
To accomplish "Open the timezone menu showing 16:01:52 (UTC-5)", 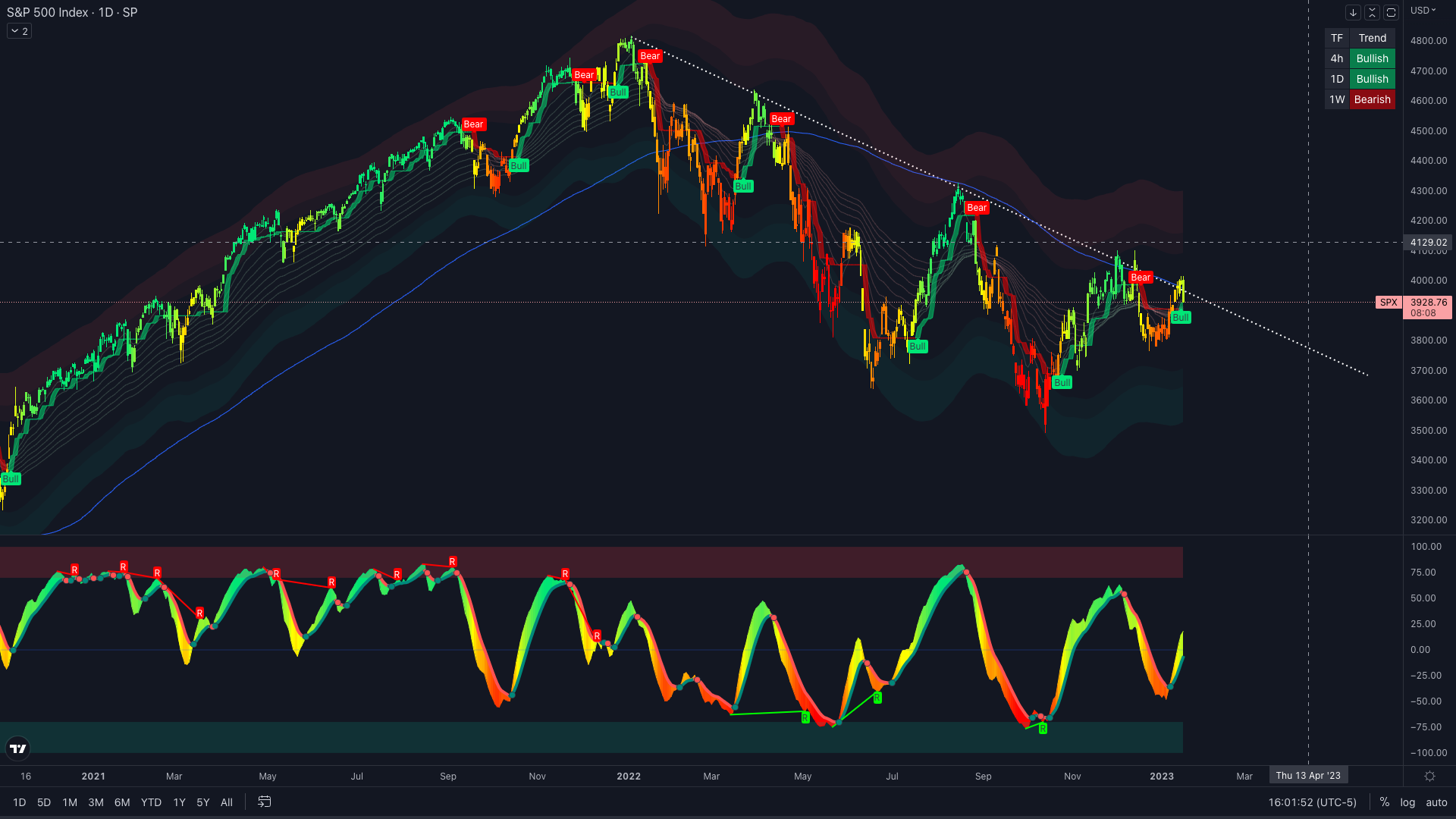I will 1312,802.
